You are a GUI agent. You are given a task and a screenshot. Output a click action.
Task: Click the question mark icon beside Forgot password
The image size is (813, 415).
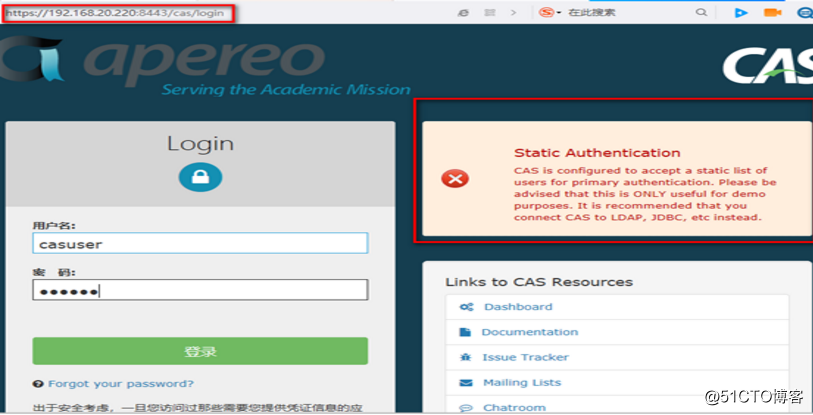38,384
